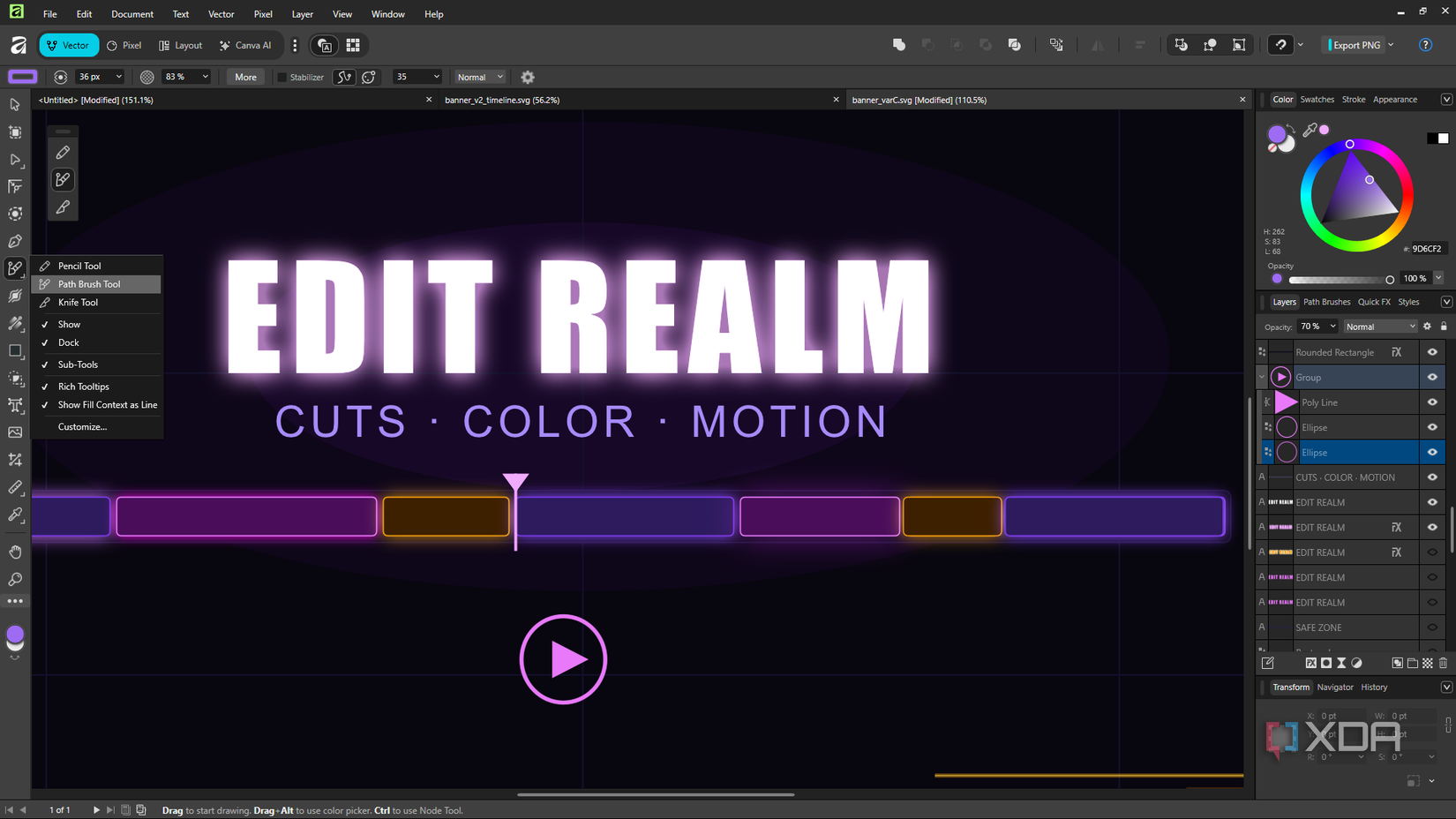The height and width of the screenshot is (819, 1456).
Task: Select the Place Image tool
Action: [x=15, y=432]
